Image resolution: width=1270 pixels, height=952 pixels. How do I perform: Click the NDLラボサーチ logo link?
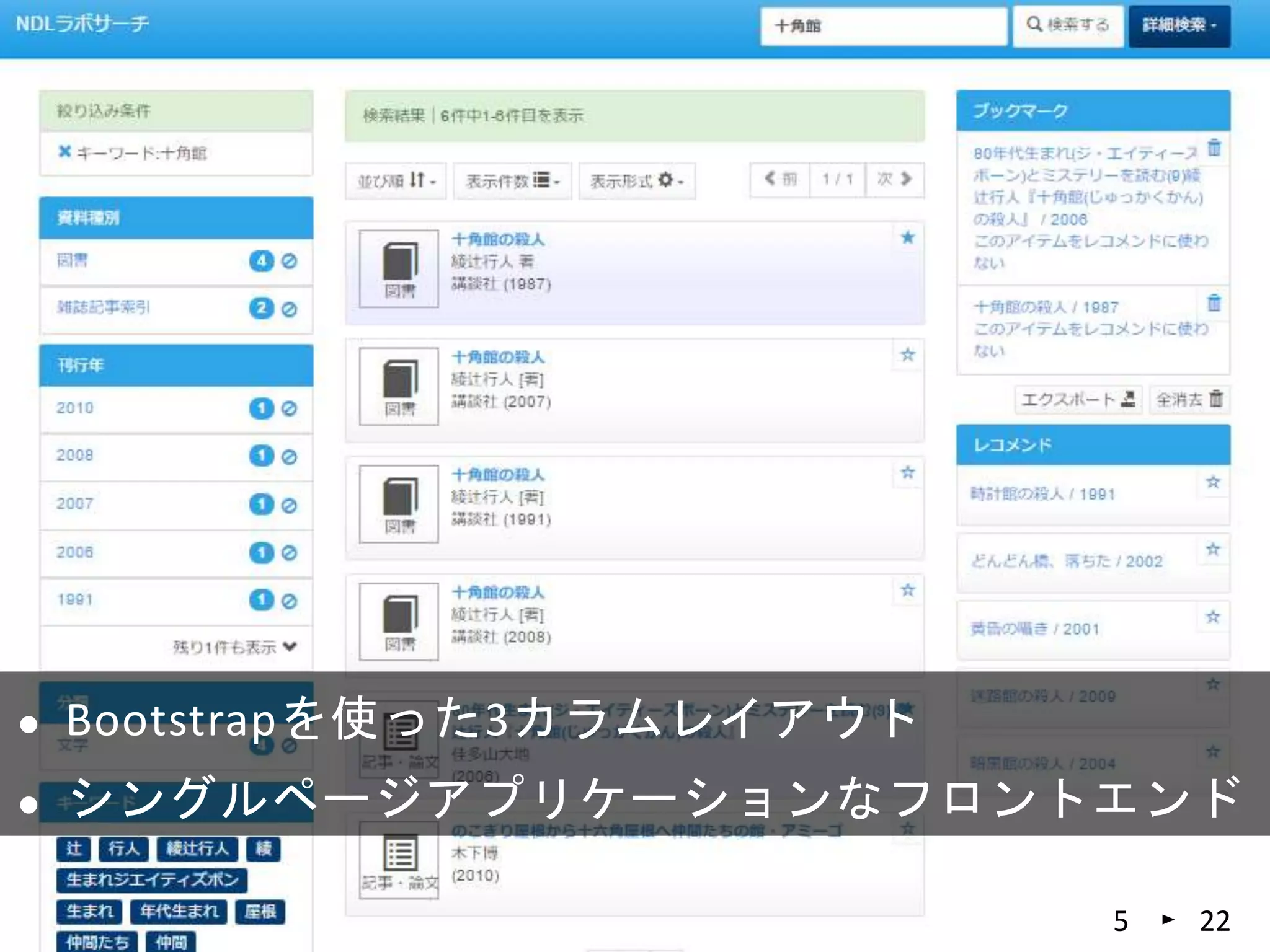(x=82, y=25)
